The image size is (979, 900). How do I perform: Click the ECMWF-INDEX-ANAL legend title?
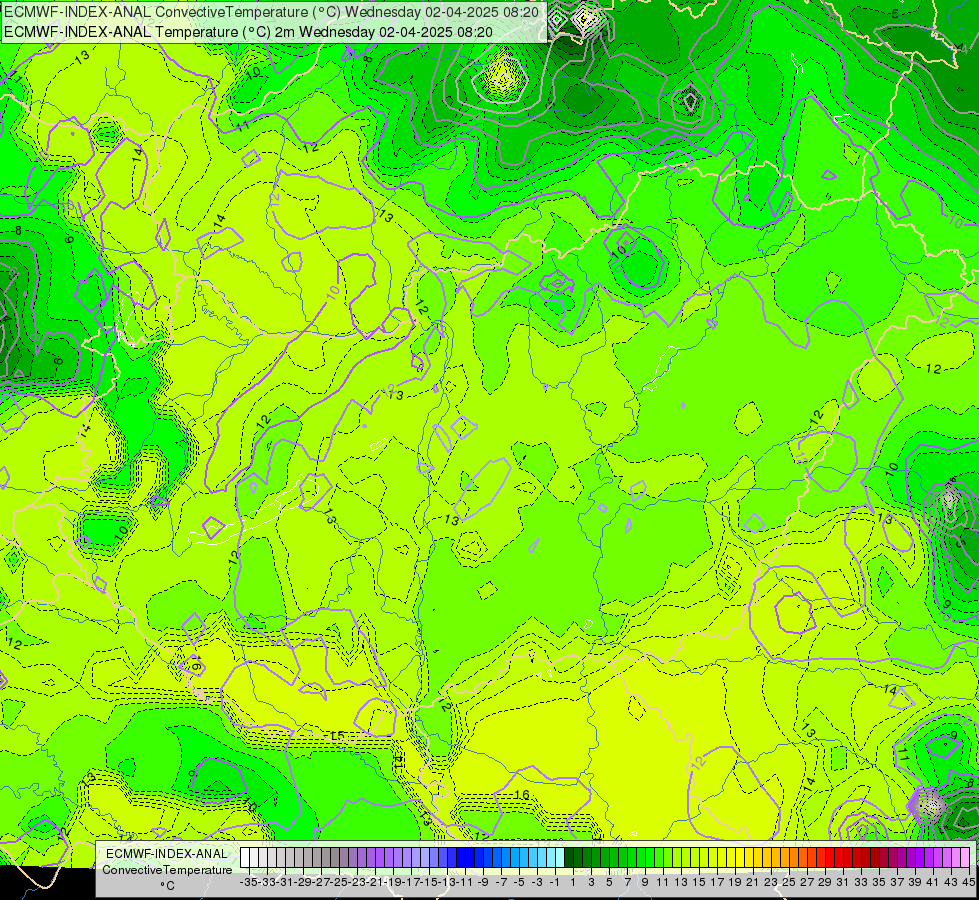tap(167, 854)
